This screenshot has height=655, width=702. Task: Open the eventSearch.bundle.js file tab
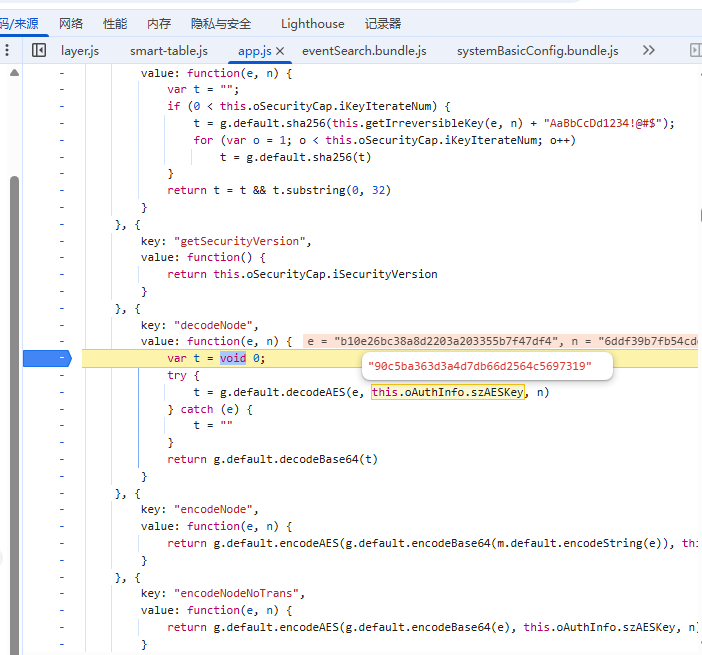(x=364, y=51)
